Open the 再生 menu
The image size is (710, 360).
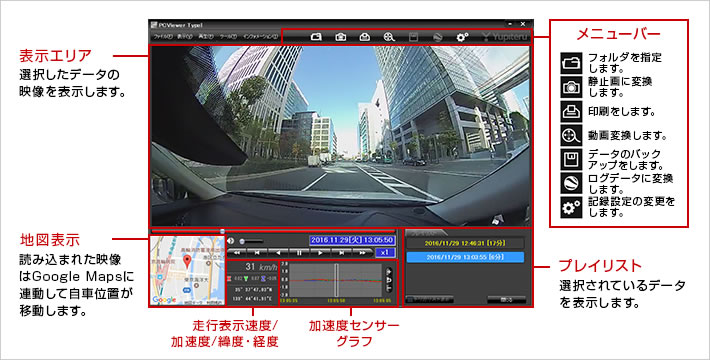click(206, 37)
